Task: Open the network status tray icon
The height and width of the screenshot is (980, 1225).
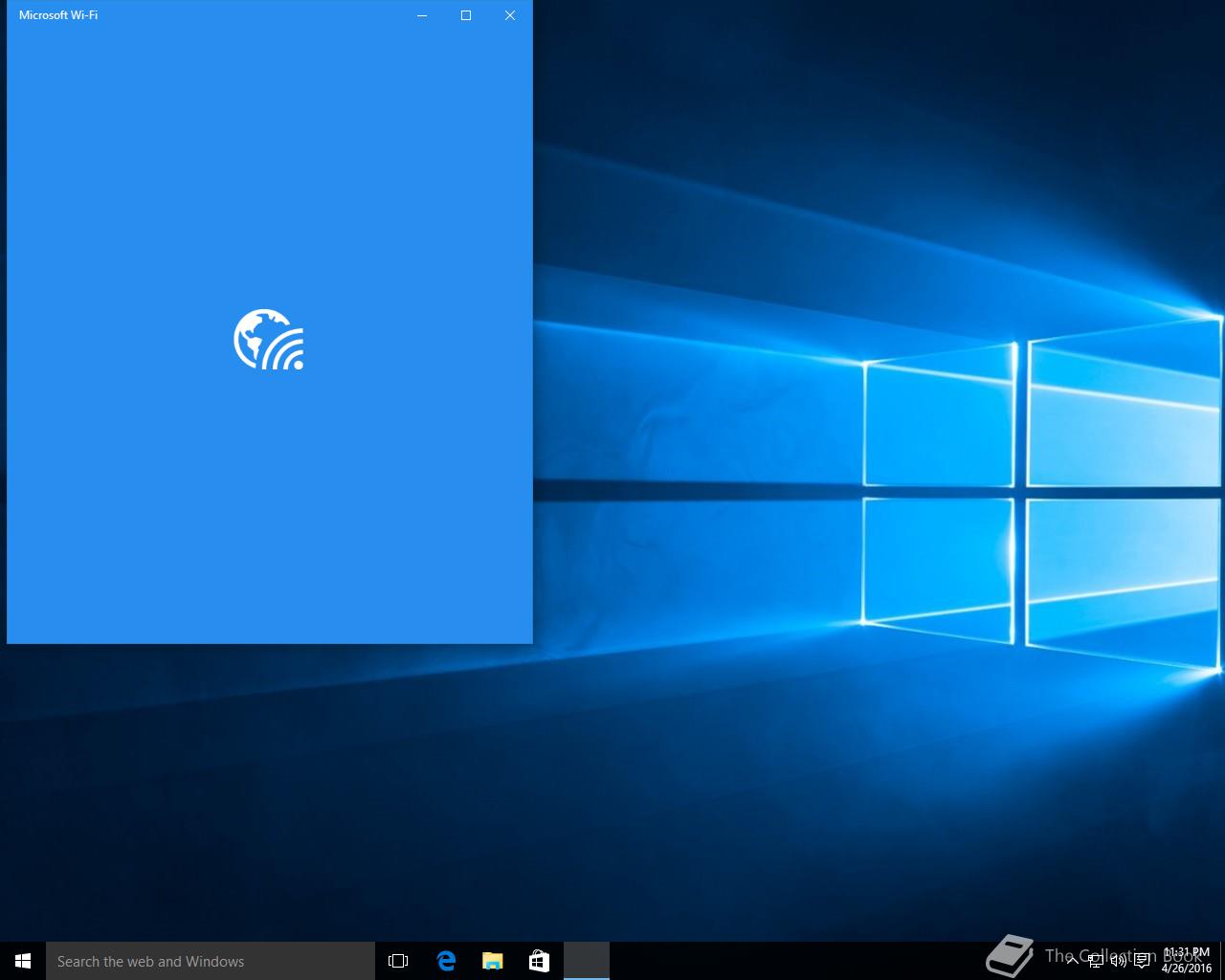Action: (x=1095, y=961)
